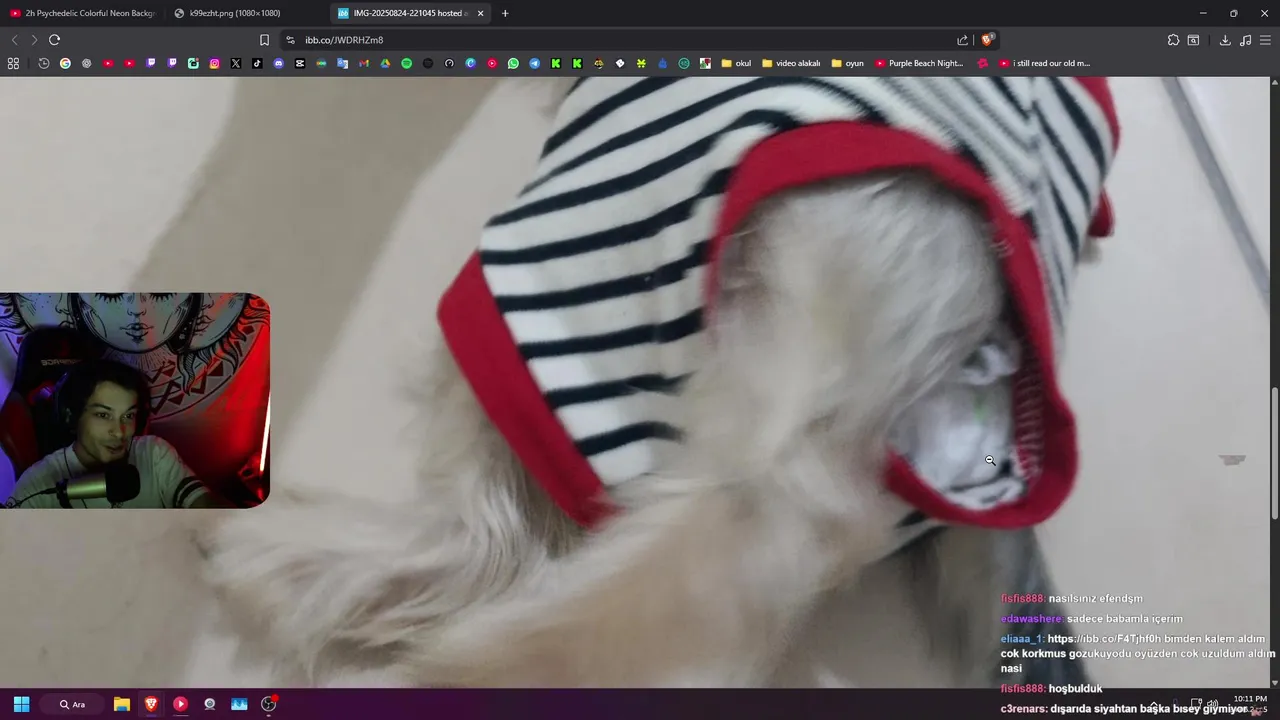Viewport: 1280px width, 720px height.
Task: Click the ibb.co/F4Tjhf0h link in chat
Action: 1105,638
